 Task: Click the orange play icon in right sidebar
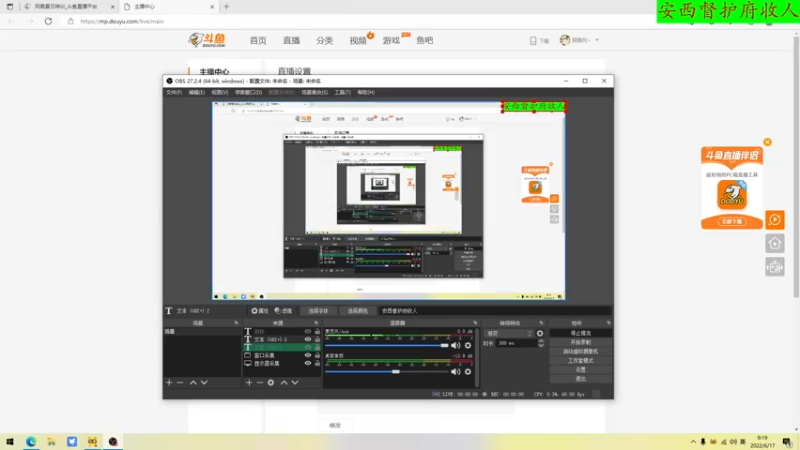pos(774,220)
